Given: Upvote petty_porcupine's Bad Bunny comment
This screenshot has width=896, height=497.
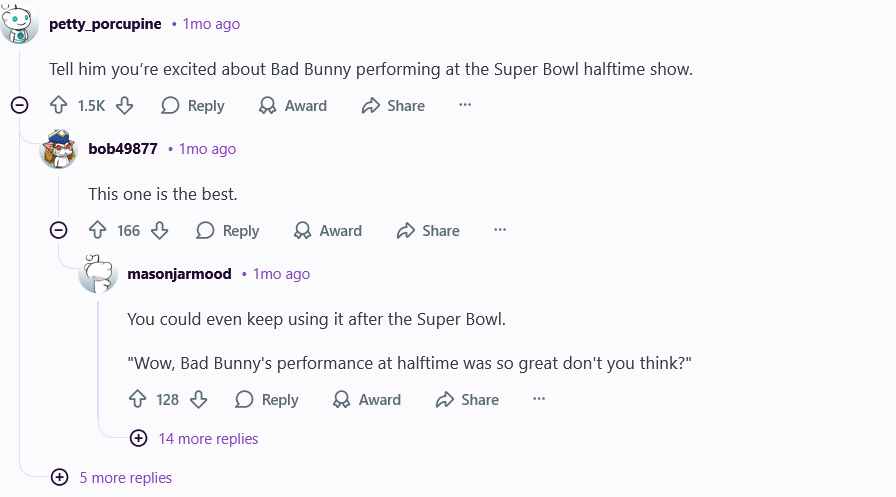Looking at the screenshot, I should pos(58,105).
